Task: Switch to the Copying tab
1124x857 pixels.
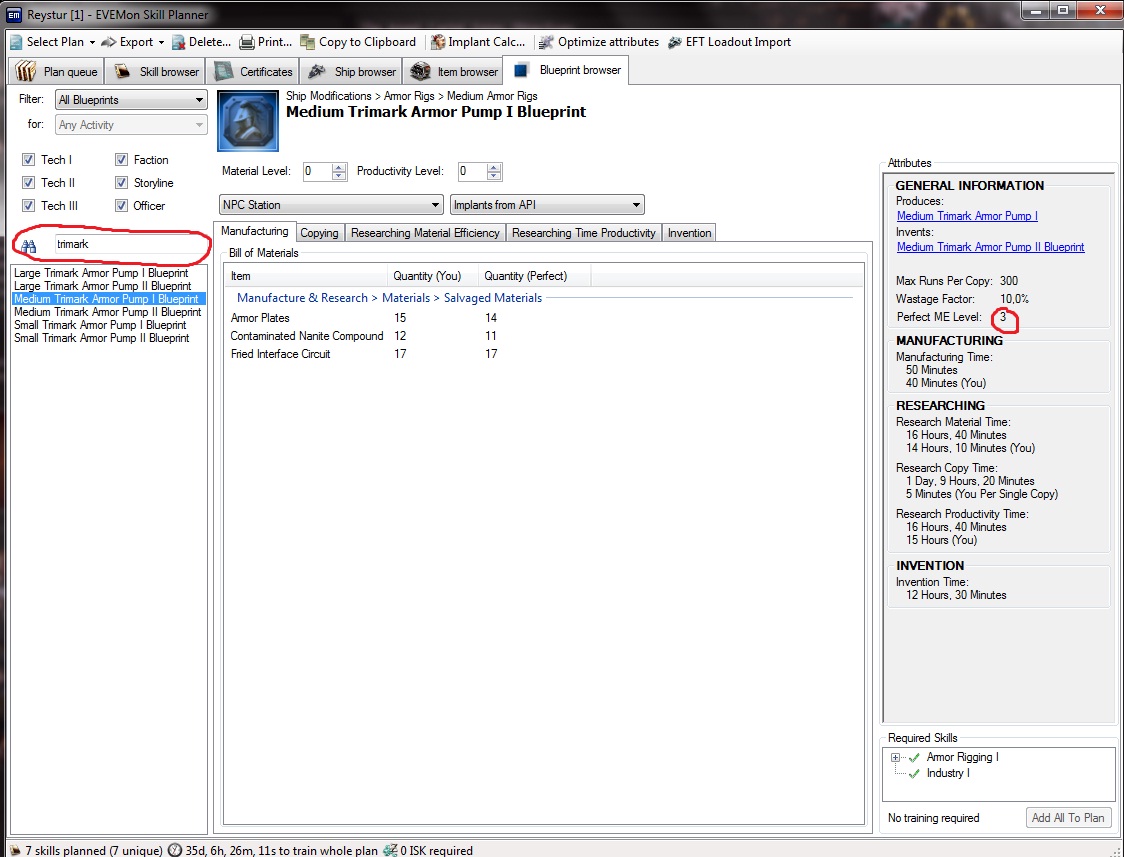Action: (x=319, y=233)
